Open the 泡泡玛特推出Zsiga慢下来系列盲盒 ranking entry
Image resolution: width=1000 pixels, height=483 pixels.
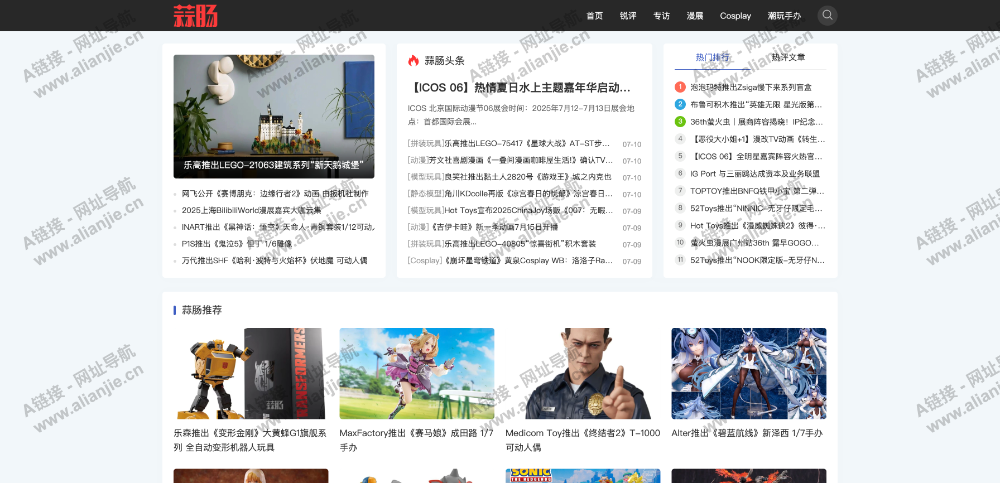click(751, 87)
